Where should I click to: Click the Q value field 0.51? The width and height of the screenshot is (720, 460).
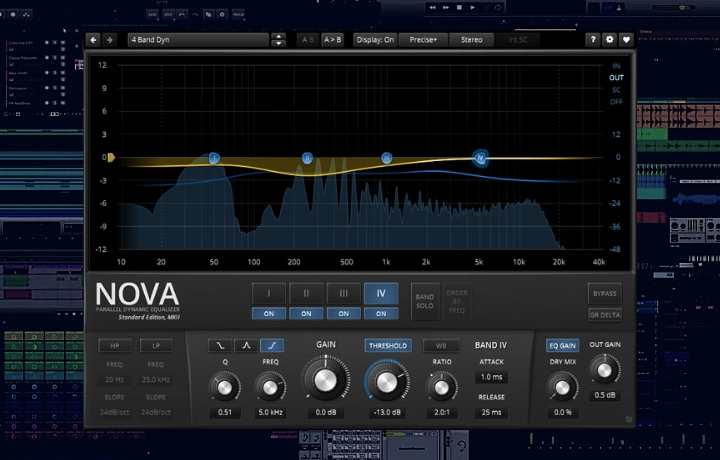225,412
